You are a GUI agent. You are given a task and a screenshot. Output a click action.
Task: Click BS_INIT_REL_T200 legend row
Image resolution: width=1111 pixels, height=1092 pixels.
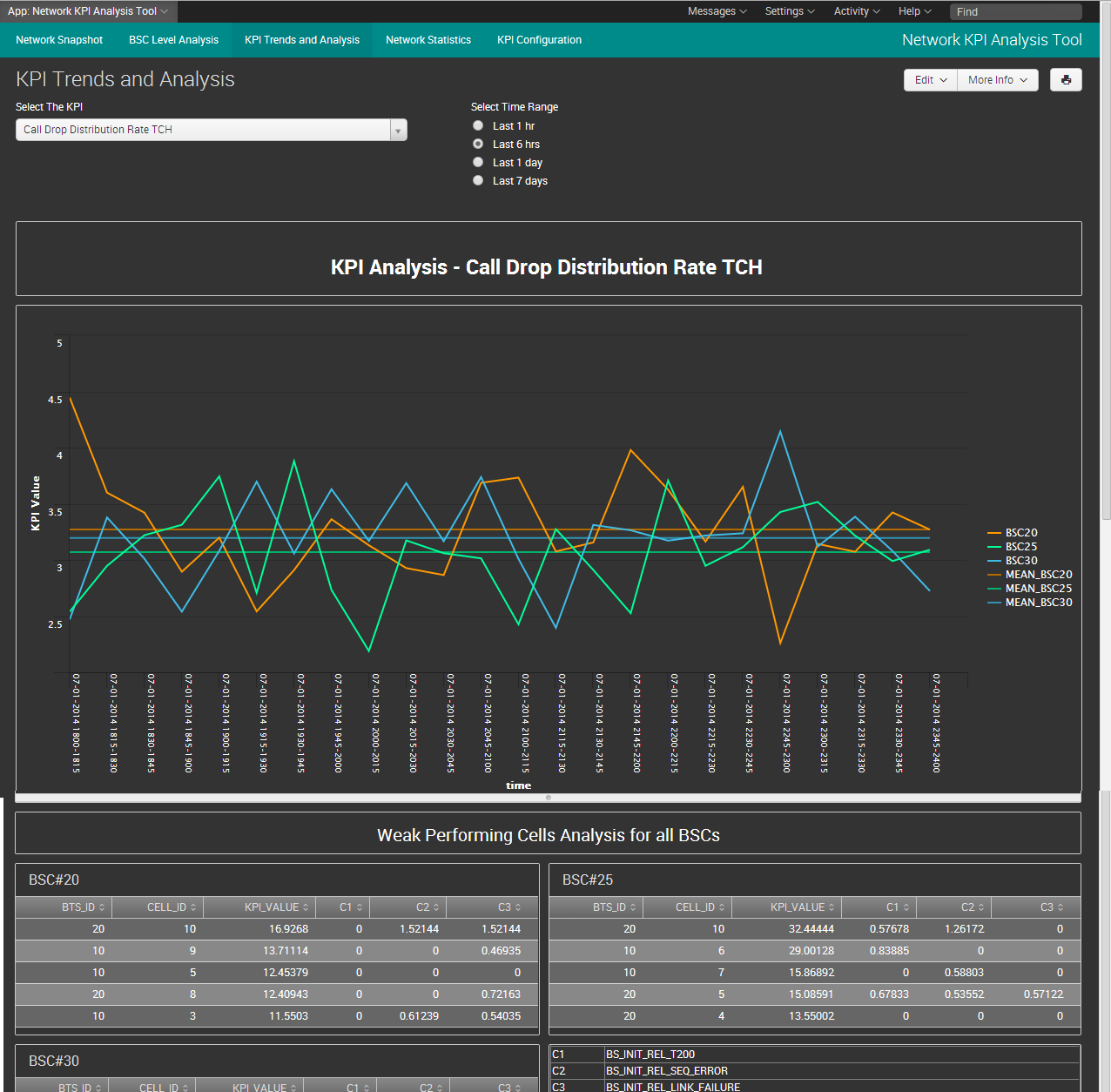pos(815,1055)
